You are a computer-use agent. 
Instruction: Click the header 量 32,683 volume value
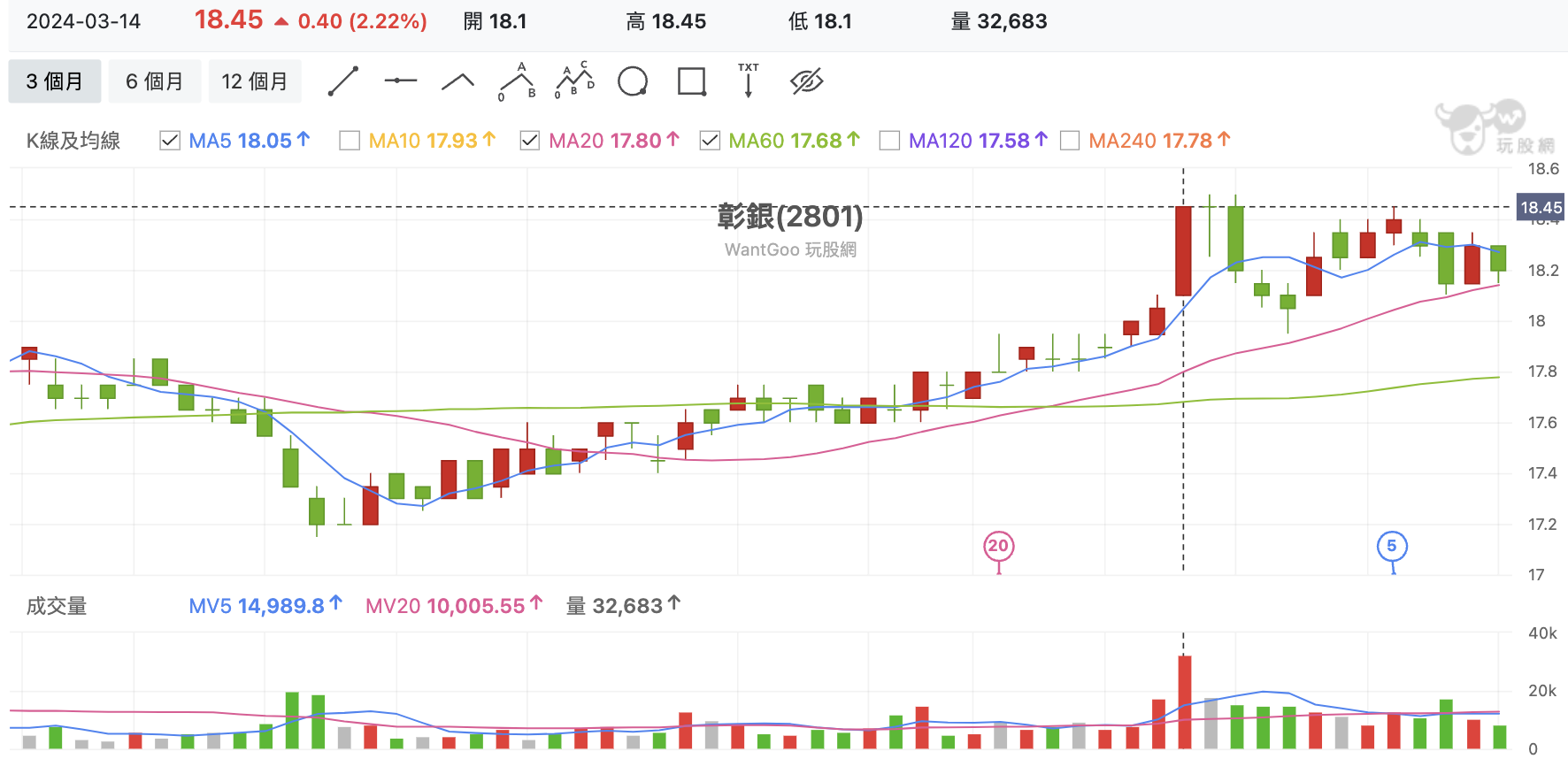999,21
